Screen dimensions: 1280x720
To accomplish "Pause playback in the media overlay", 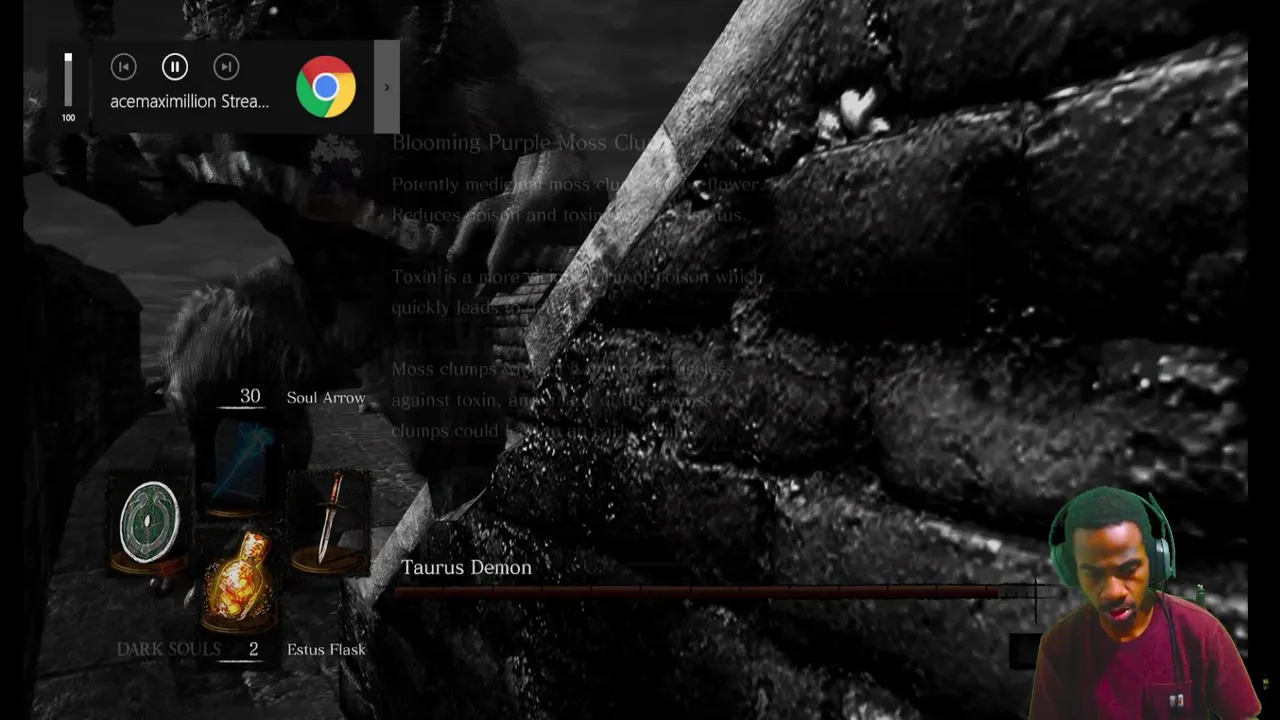I will tap(174, 67).
